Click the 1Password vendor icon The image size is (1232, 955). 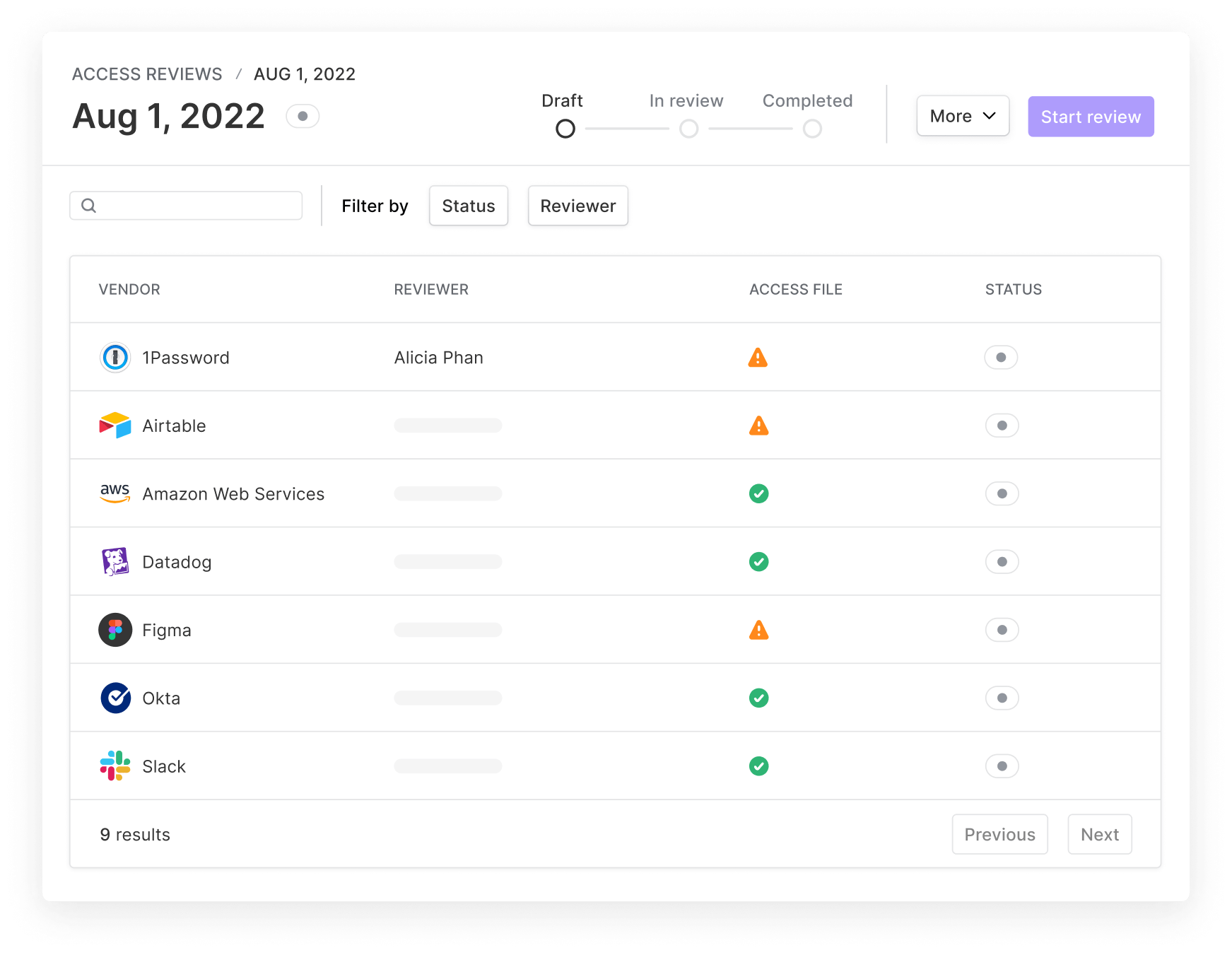(115, 357)
